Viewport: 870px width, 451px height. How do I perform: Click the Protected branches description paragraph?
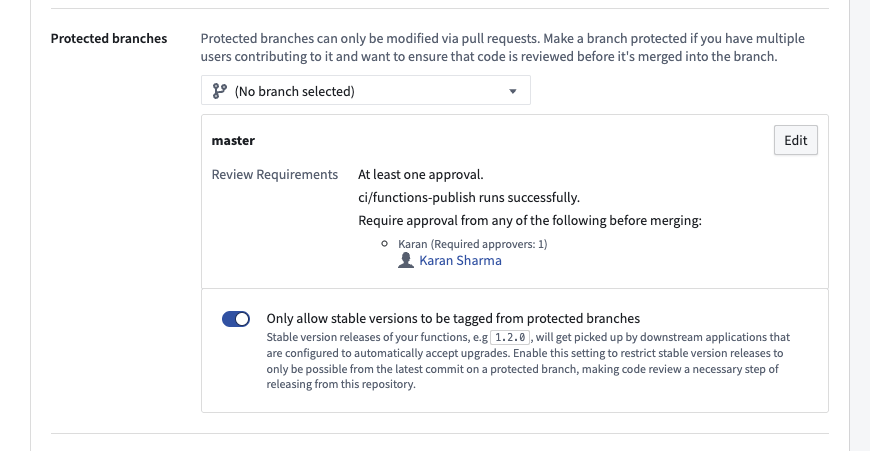pyautogui.click(x=503, y=48)
